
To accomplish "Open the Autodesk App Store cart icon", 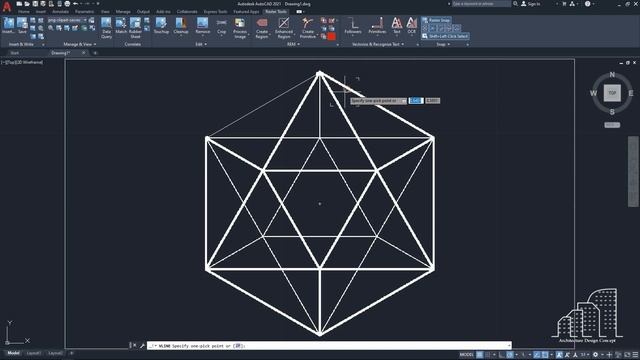I will [x=564, y=4].
